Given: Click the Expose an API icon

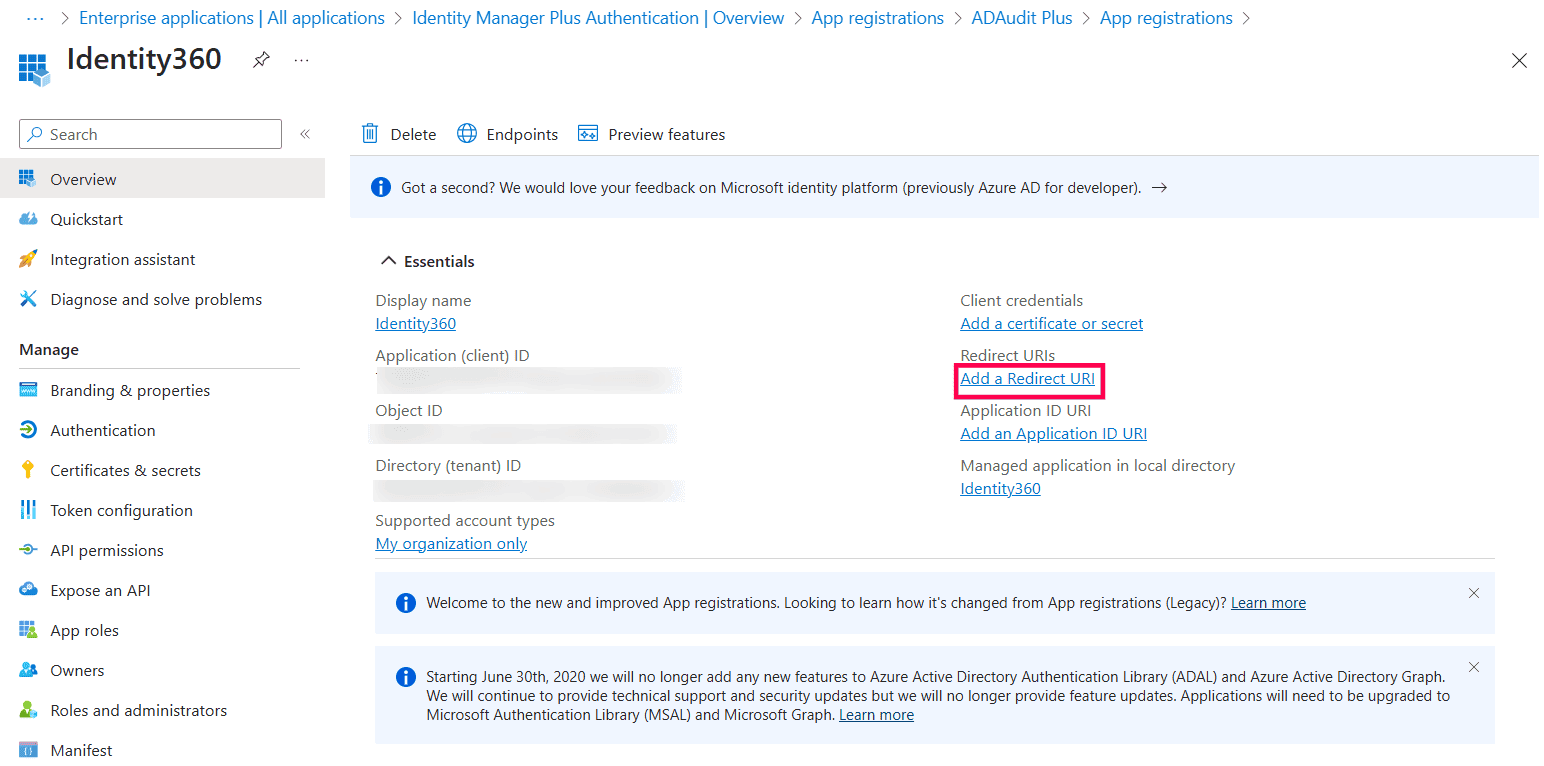Looking at the screenshot, I should [28, 590].
